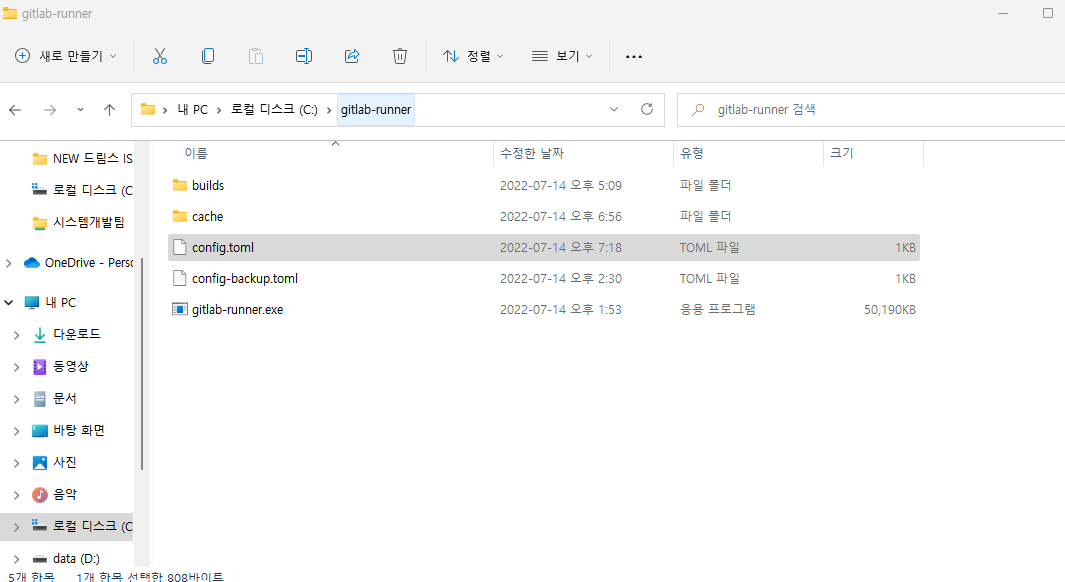The height and width of the screenshot is (582, 1065).
Task: Open the recent locations dropdown arrow
Action: (80, 109)
